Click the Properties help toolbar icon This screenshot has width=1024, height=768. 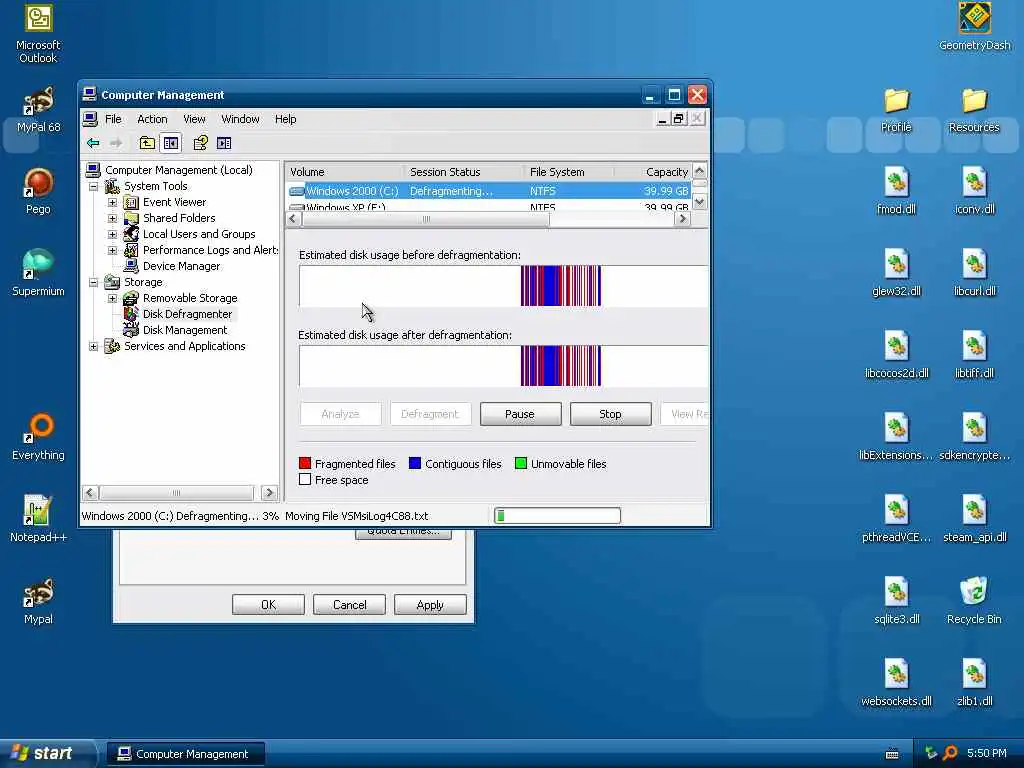200,143
